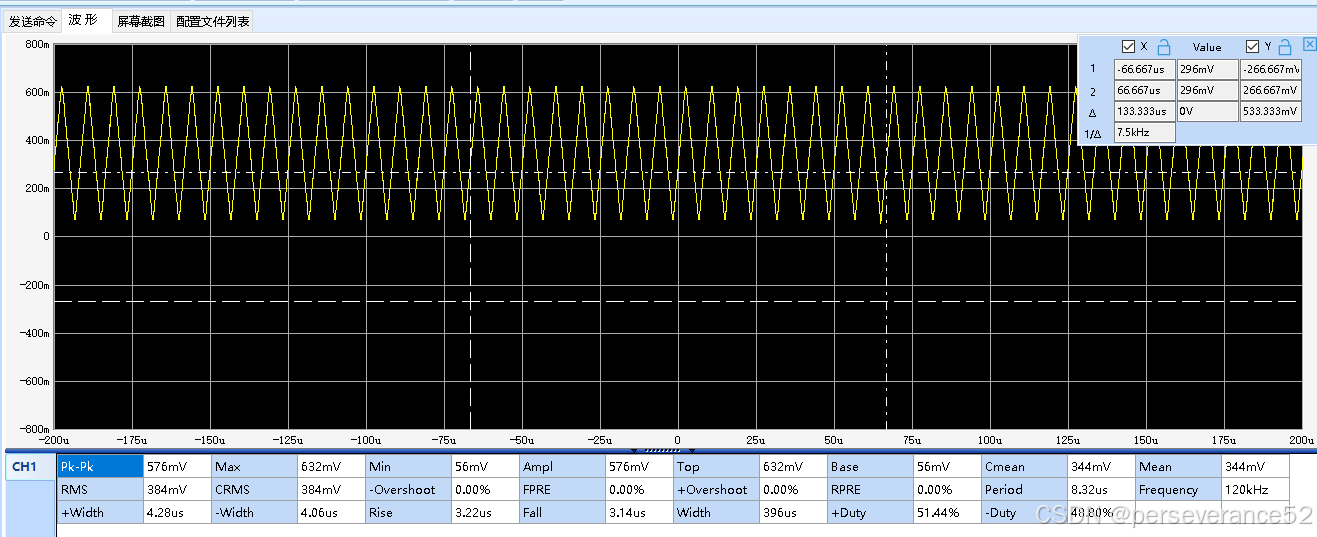Click the RPRE measurement label
The height and width of the screenshot is (537, 1317).
tap(871, 490)
